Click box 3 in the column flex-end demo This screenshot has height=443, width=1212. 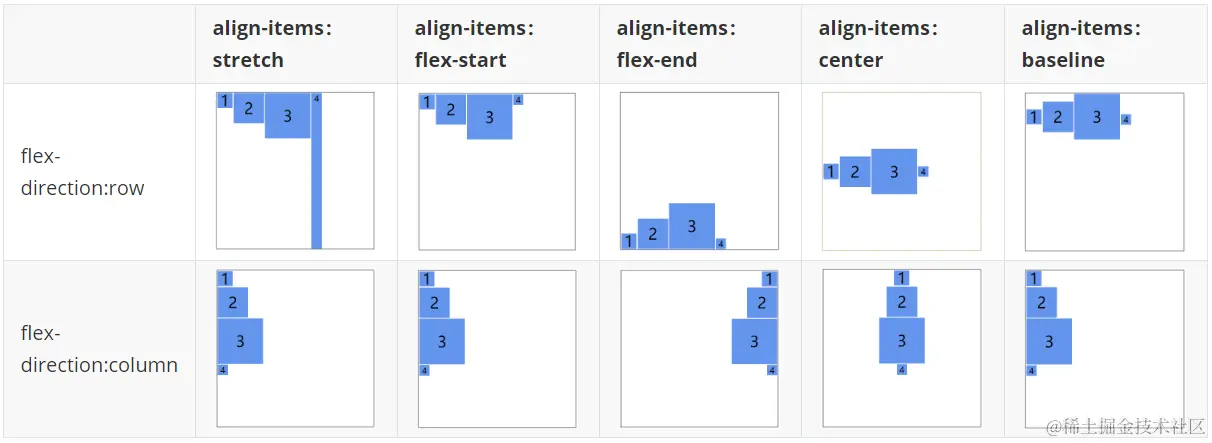[754, 341]
